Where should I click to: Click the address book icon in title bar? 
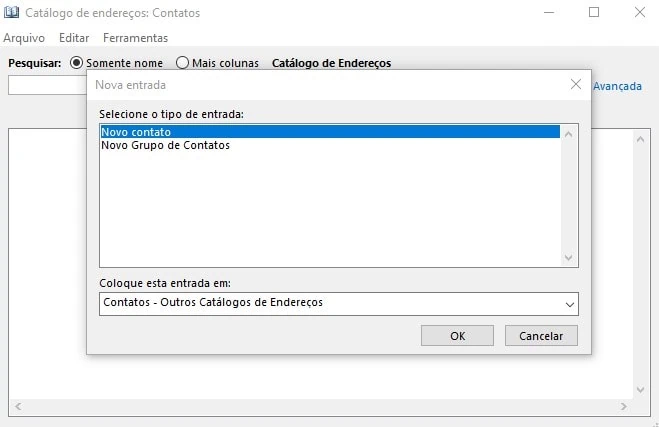11,12
